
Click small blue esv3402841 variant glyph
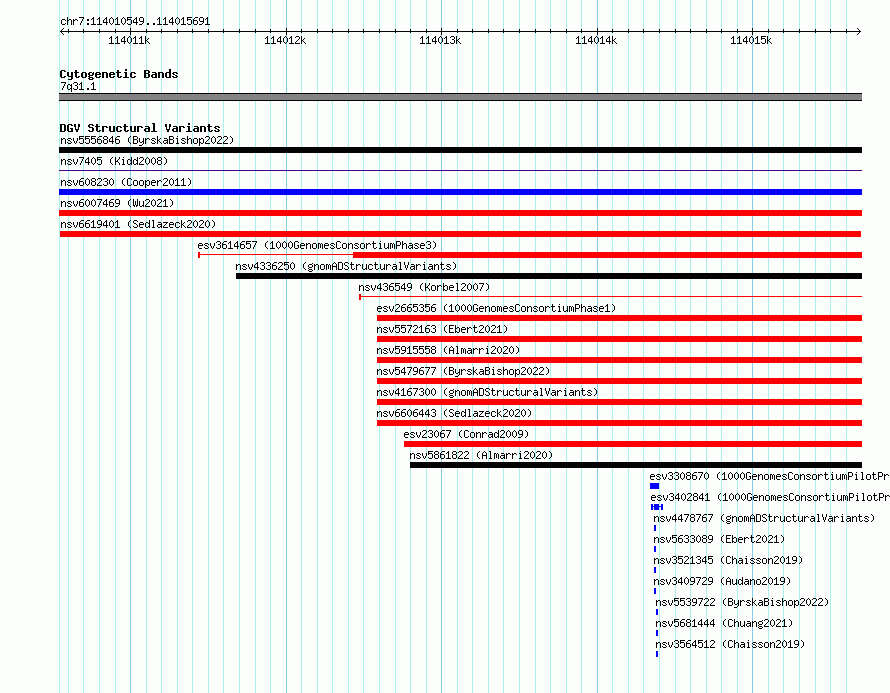657,507
